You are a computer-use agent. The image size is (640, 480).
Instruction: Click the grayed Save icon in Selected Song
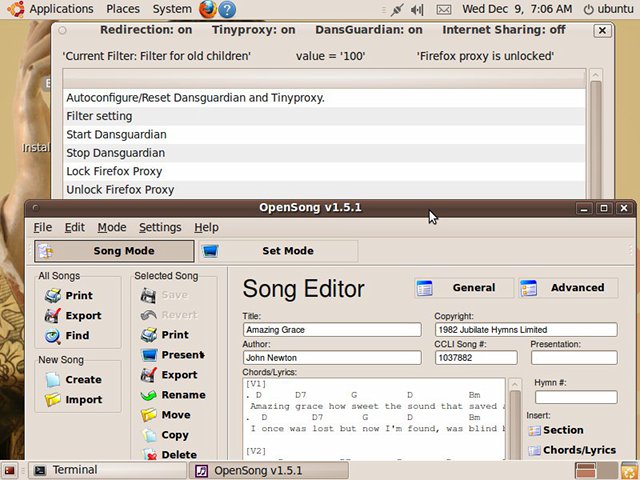(148, 295)
